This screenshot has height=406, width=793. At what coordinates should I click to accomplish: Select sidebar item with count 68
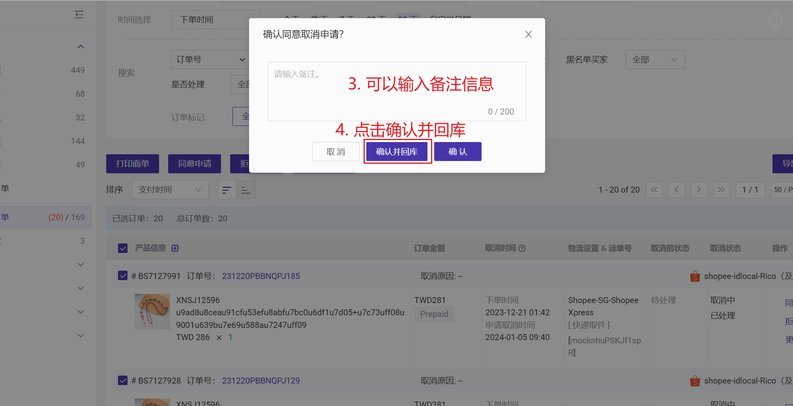[x=46, y=94]
